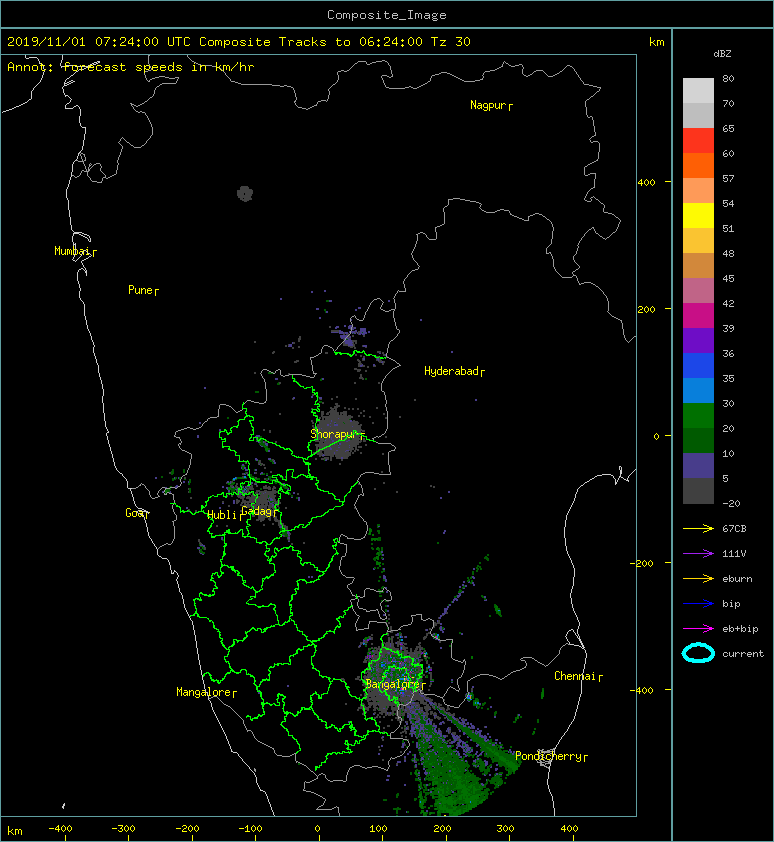Select the yellow 54 dBZ swatch
The image size is (774, 842).
[x=698, y=215]
